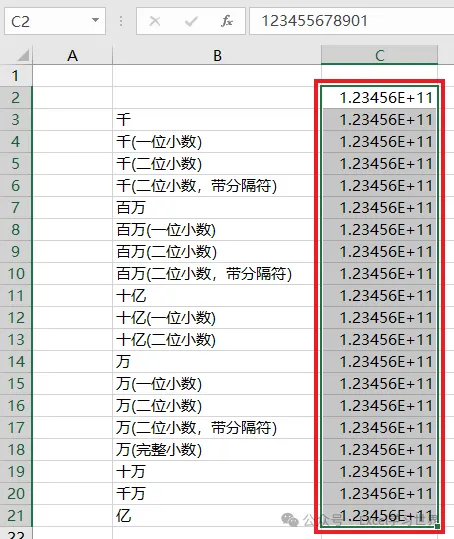Click cell B19 labeled 十万
The width and height of the screenshot is (454, 539).
(x=217, y=472)
